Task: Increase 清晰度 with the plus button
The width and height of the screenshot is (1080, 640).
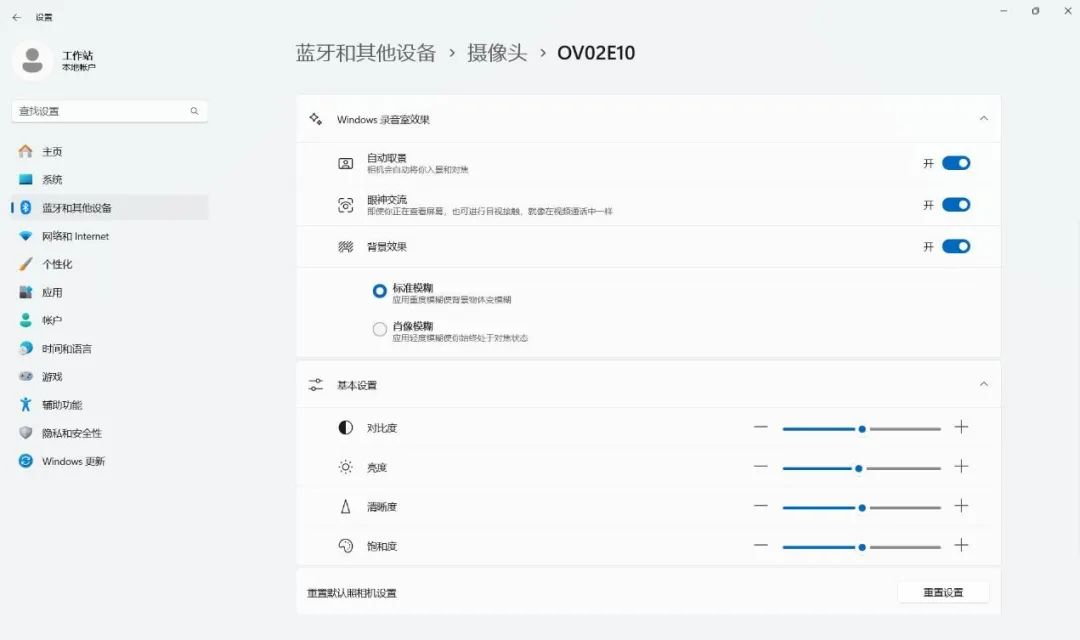Action: pyautogui.click(x=962, y=506)
